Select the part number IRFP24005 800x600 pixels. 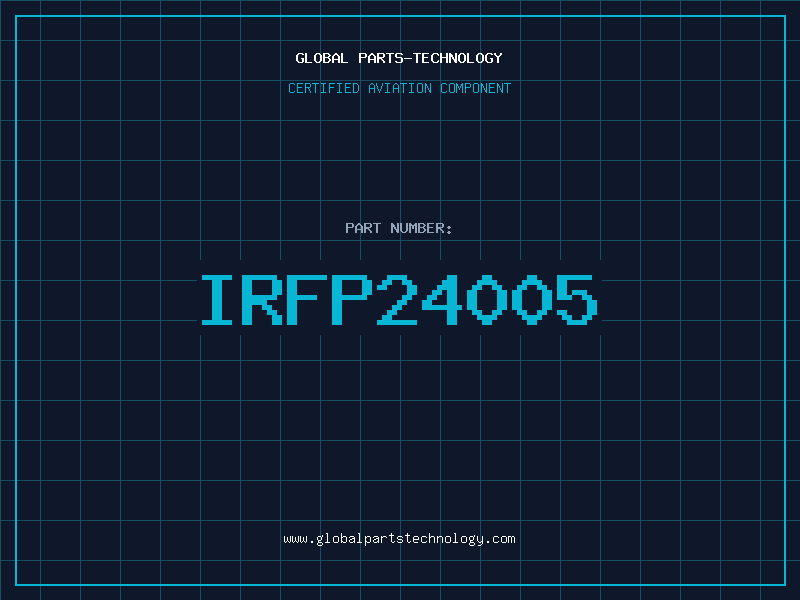pos(399,299)
